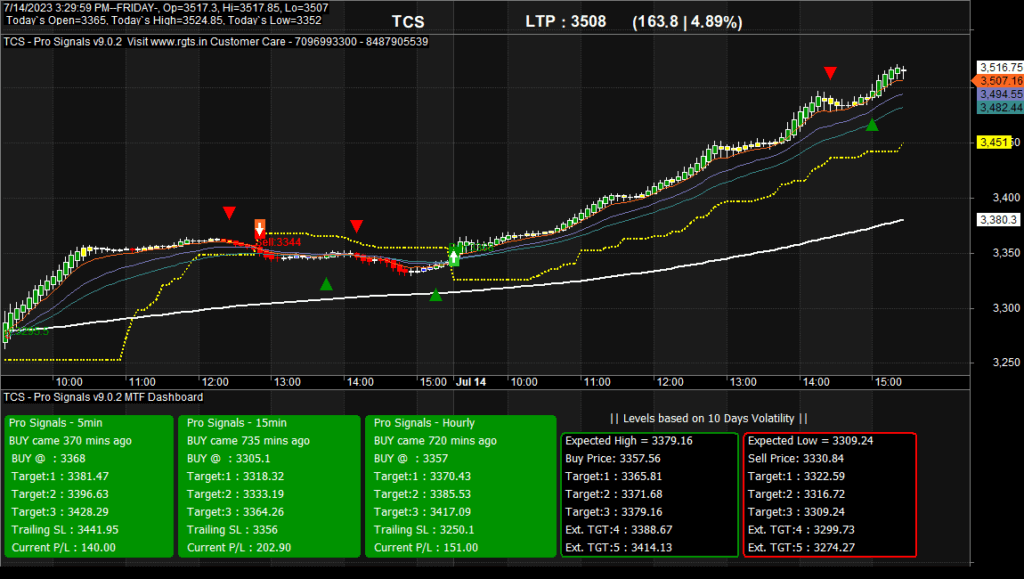Click the orange Sell signal down-arrow icon
The height and width of the screenshot is (579, 1024).
pyautogui.click(x=260, y=228)
